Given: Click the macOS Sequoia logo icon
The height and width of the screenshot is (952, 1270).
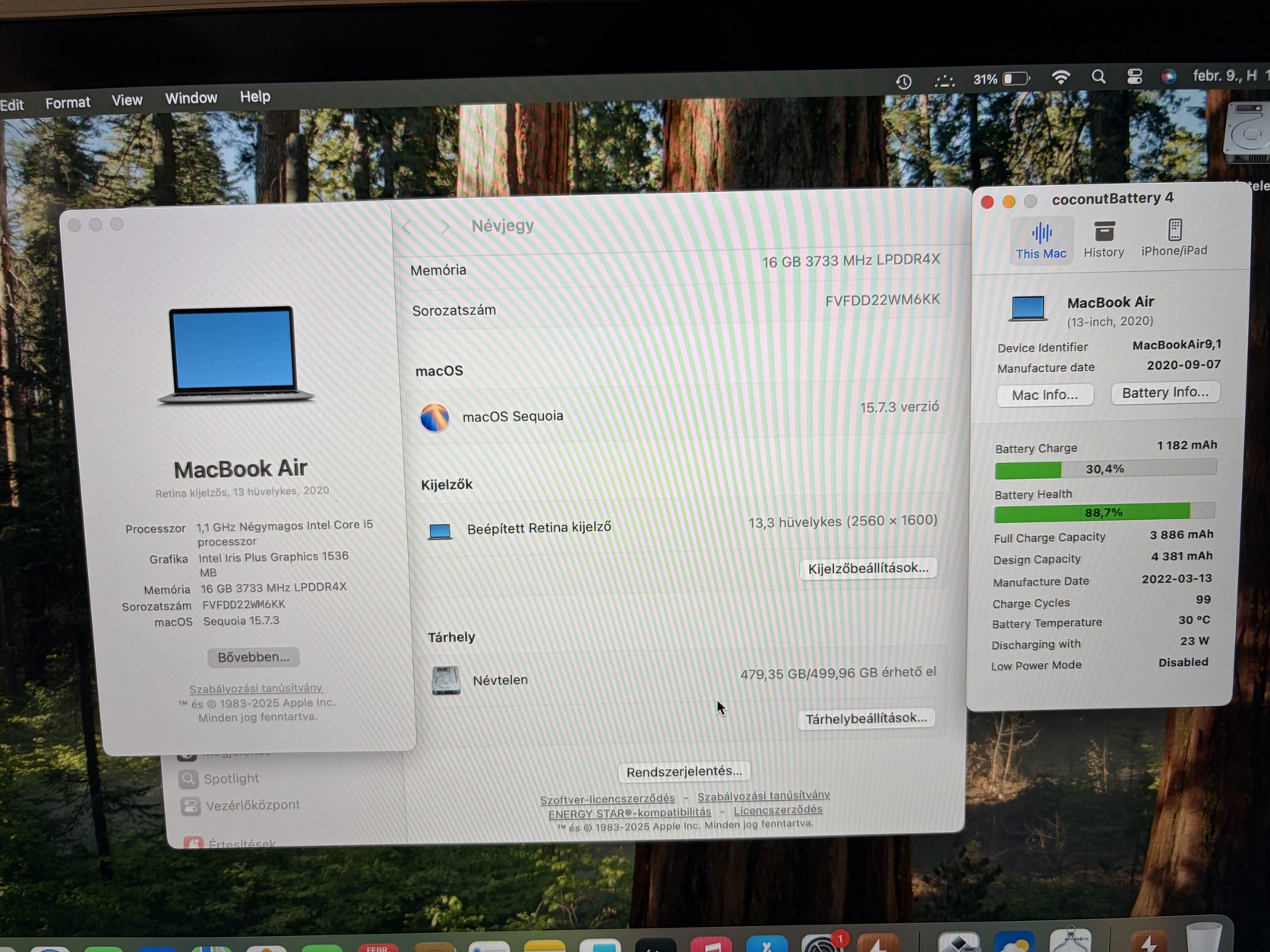Looking at the screenshot, I should tap(434, 418).
